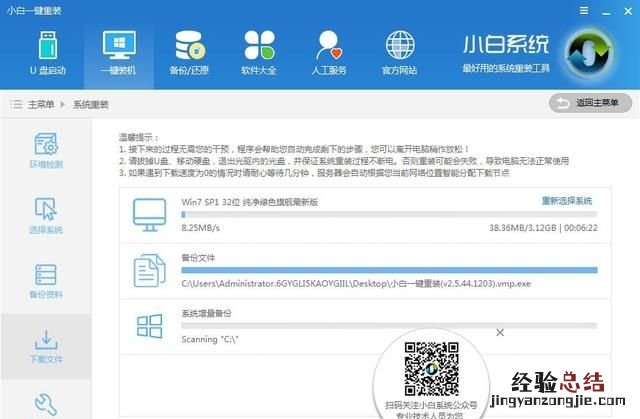Click the 系统增量备份 progress bar

tap(389, 326)
